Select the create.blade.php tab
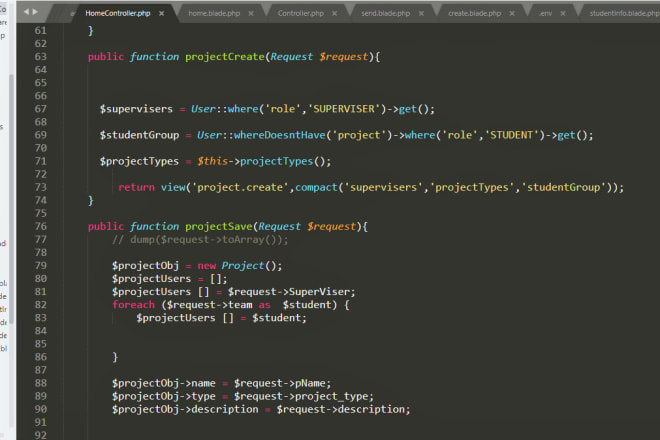 [475, 13]
